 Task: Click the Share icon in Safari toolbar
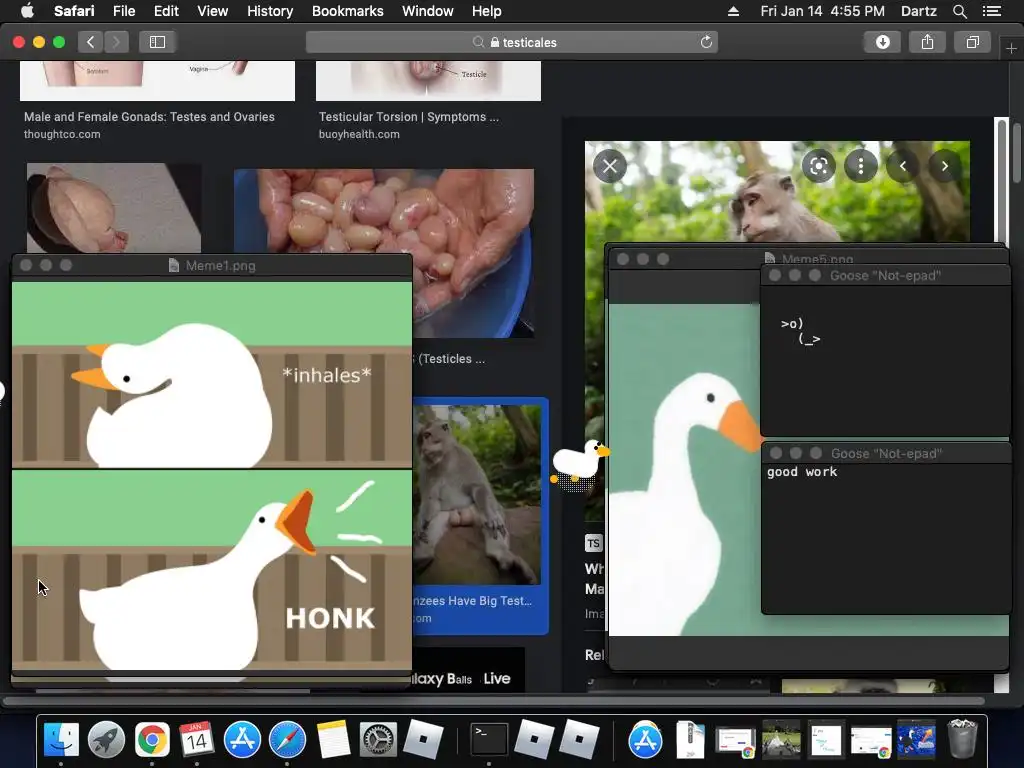927,42
